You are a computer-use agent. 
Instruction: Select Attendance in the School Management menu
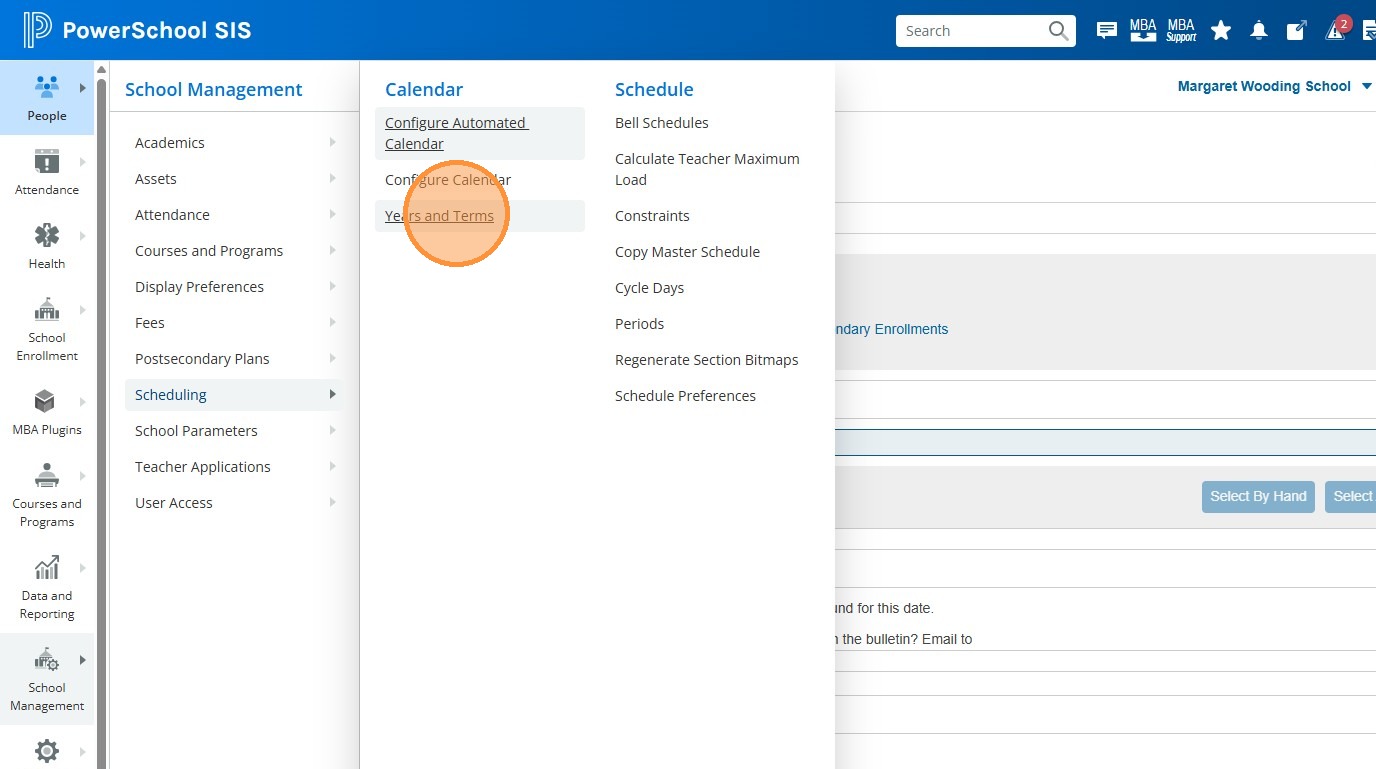point(233,215)
